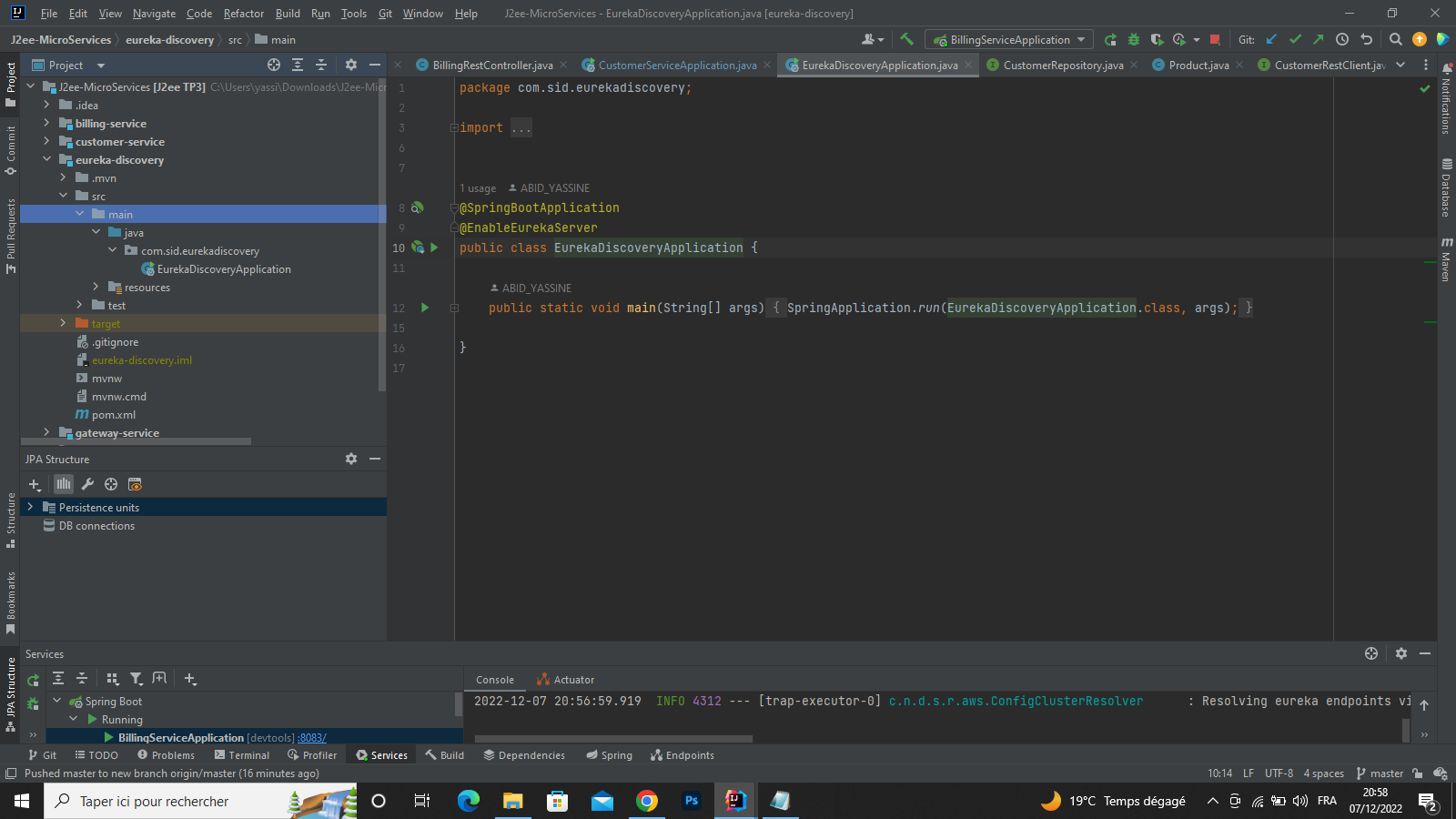The image size is (1456, 819).
Task: Click the Debug bug icon in toolbar
Action: [x=1134, y=39]
